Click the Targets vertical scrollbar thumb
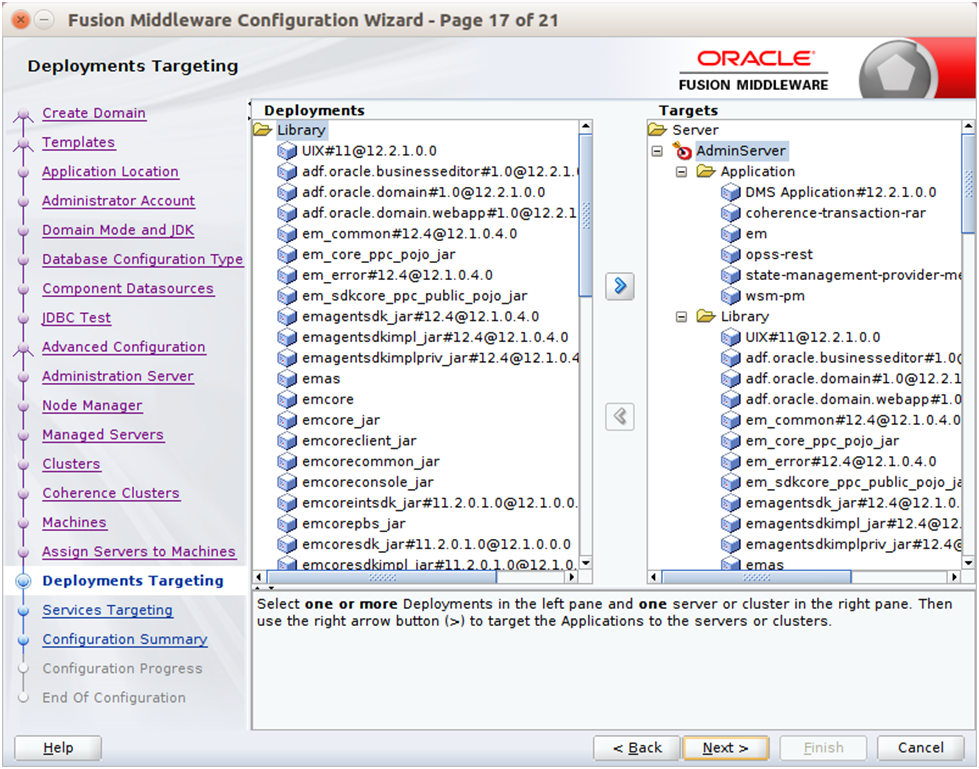The width and height of the screenshot is (979, 769). tap(968, 183)
